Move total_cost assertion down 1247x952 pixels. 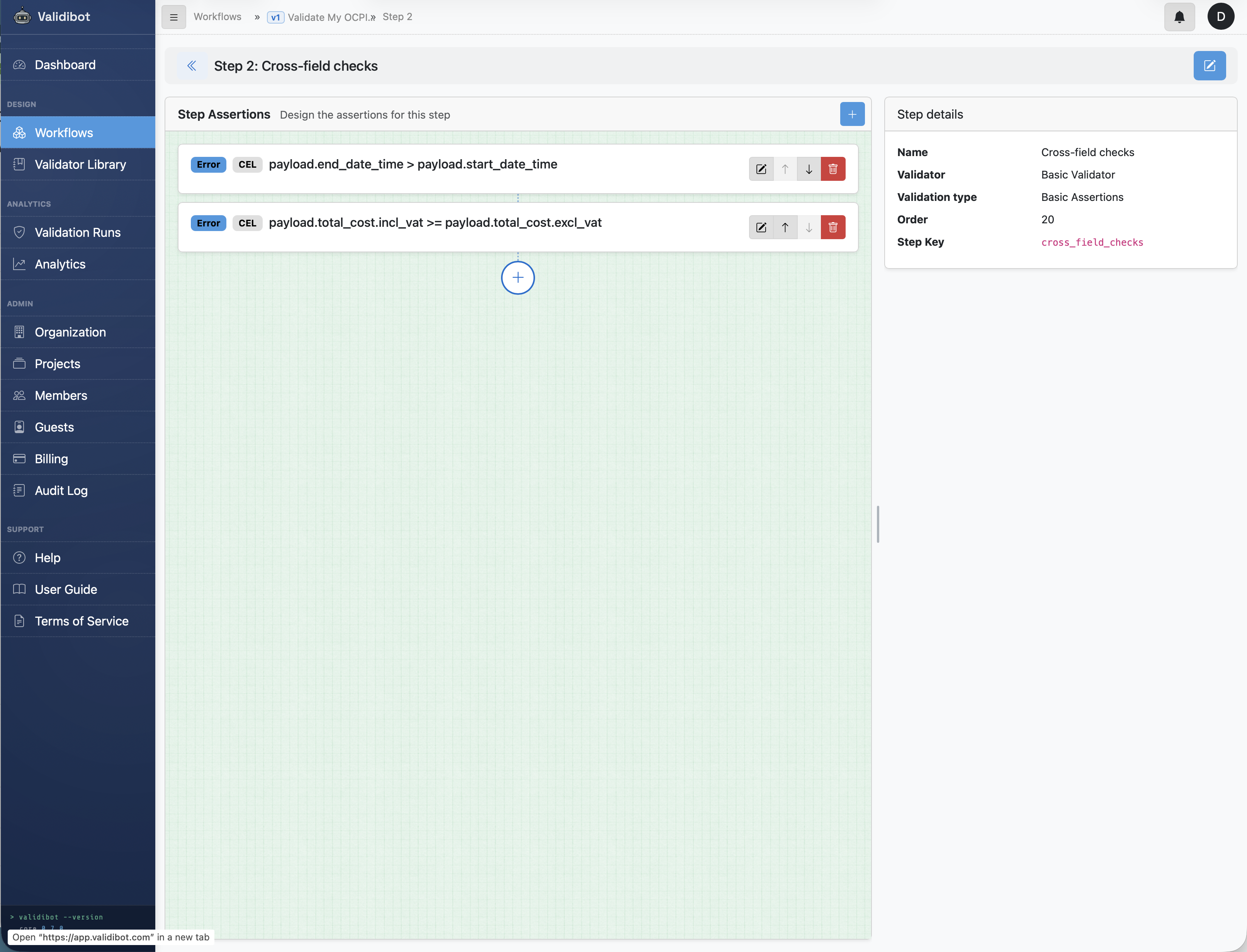pyautogui.click(x=809, y=227)
